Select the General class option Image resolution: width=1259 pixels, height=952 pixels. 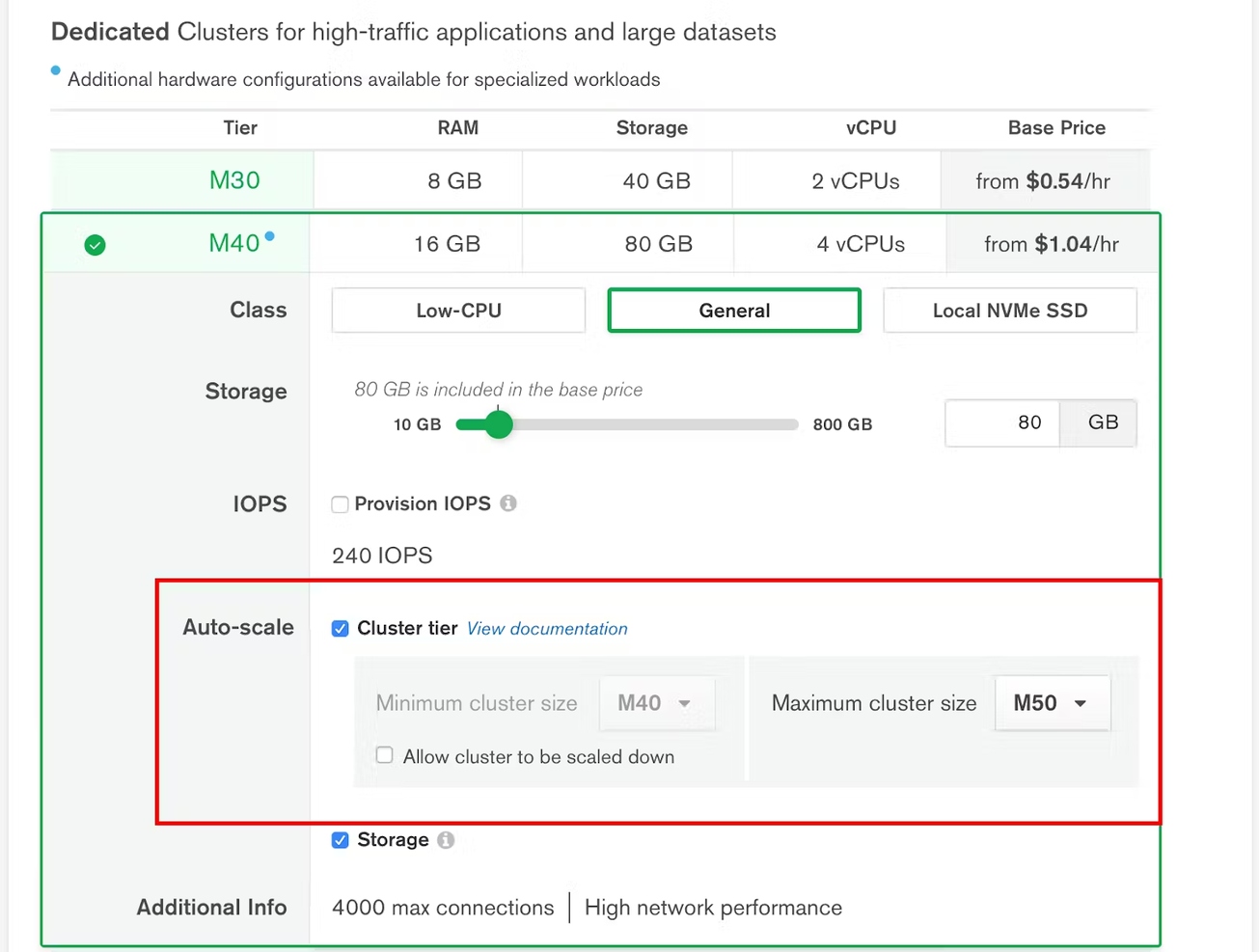coord(733,310)
